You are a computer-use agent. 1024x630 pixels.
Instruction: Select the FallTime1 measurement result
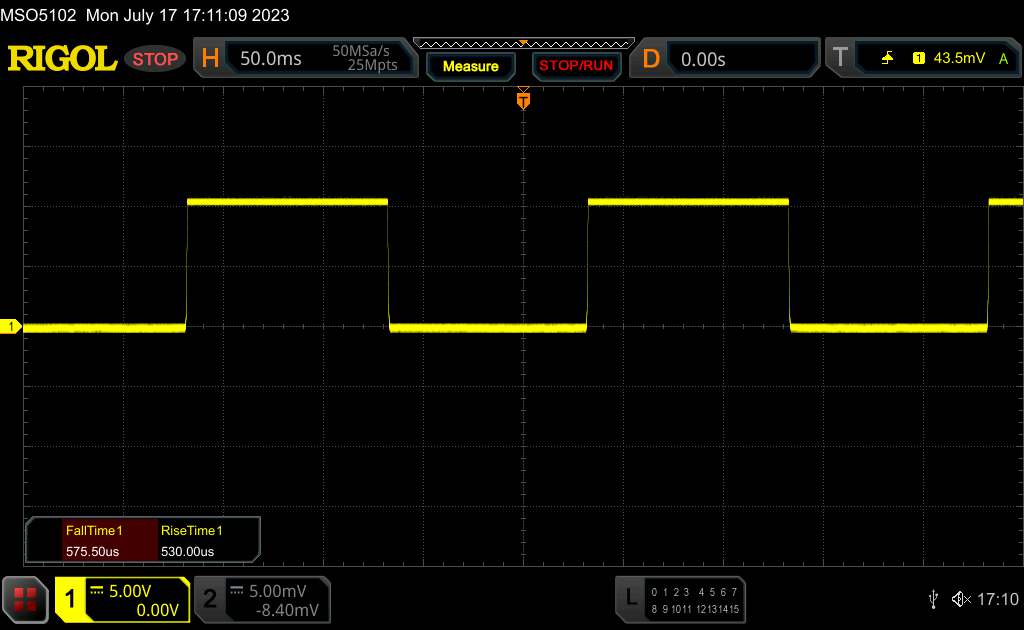click(92, 540)
